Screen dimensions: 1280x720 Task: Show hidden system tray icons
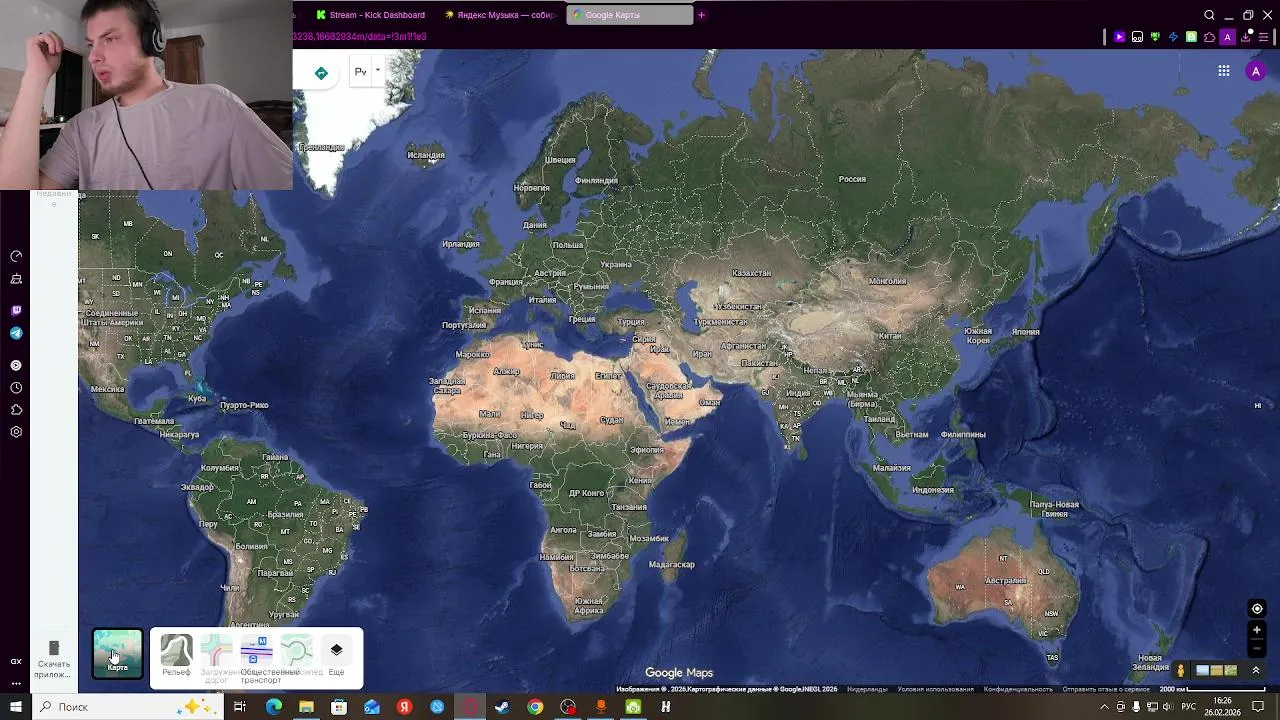(x=1104, y=707)
